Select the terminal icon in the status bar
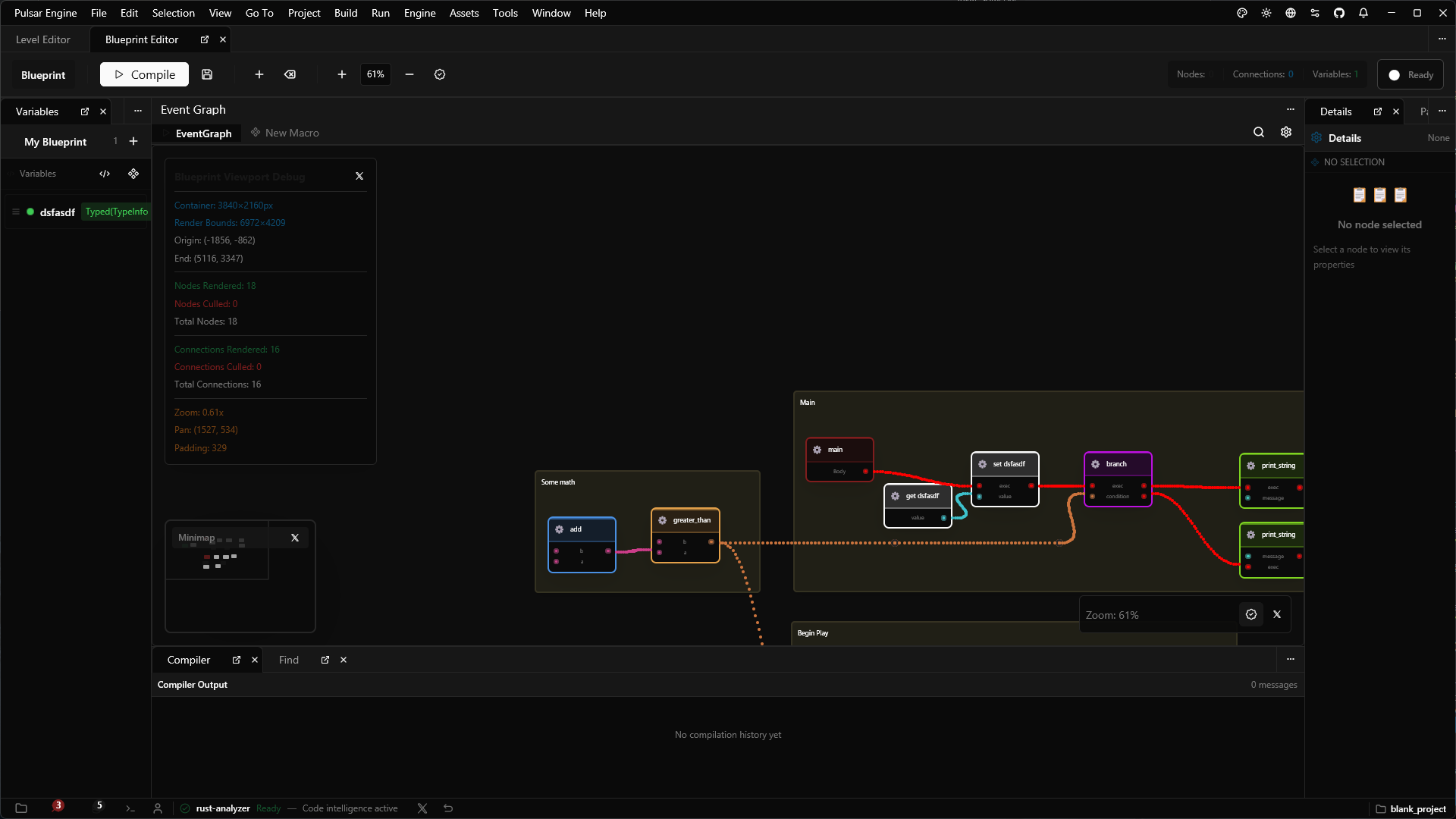Screen dimensions: 1456x819 (x=130, y=808)
